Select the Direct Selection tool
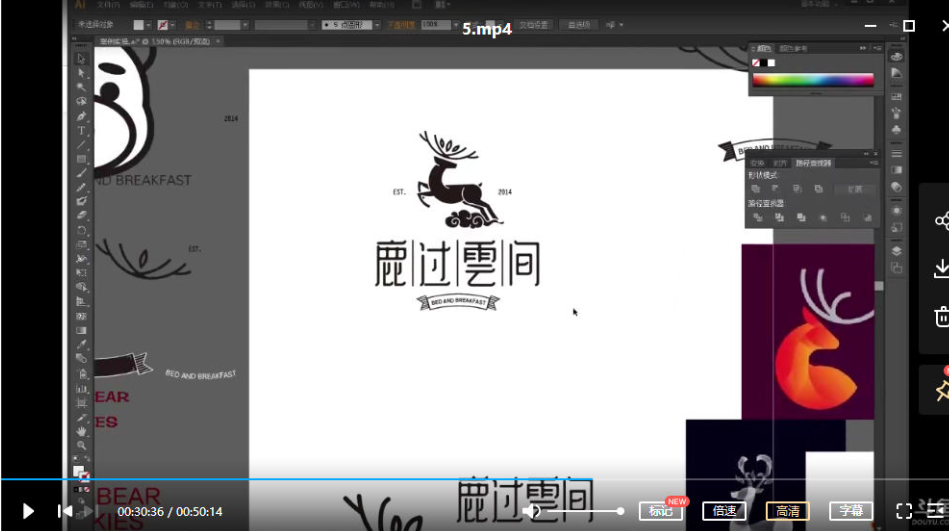This screenshot has width=949, height=531. tap(81, 73)
